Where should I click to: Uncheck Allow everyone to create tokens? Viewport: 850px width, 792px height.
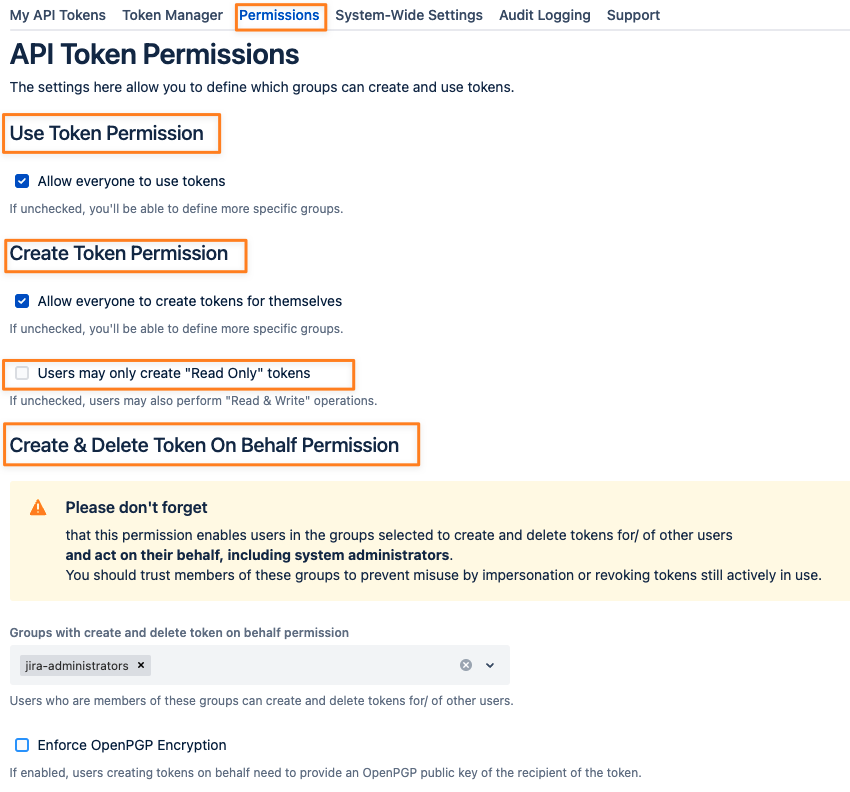(22, 301)
